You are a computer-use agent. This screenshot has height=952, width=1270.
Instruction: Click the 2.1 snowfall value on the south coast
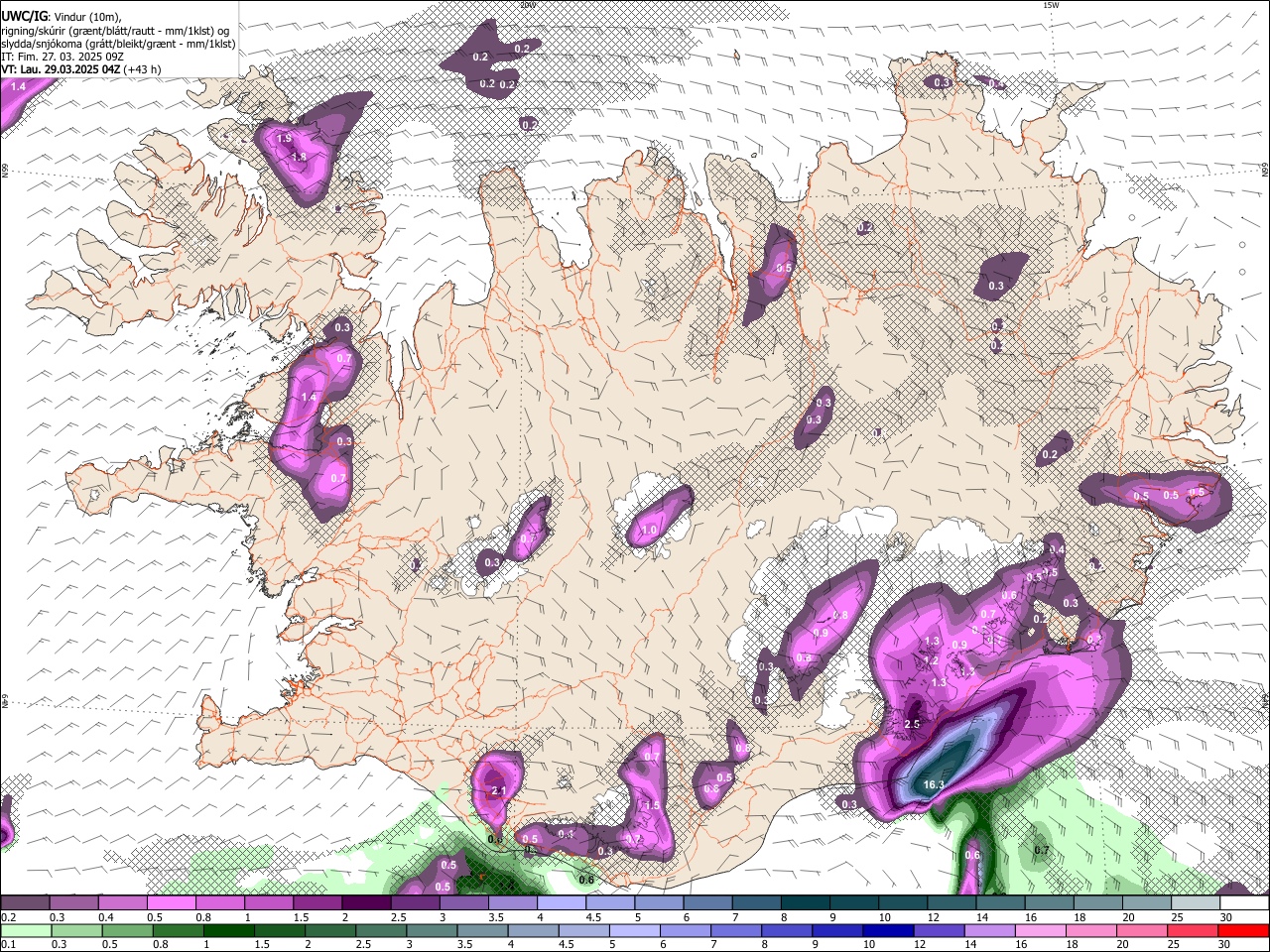tap(499, 790)
